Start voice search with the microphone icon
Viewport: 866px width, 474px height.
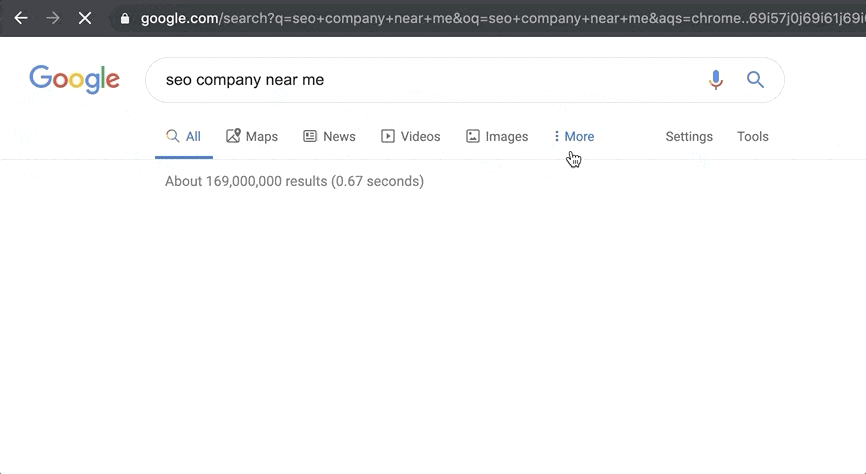[715, 80]
